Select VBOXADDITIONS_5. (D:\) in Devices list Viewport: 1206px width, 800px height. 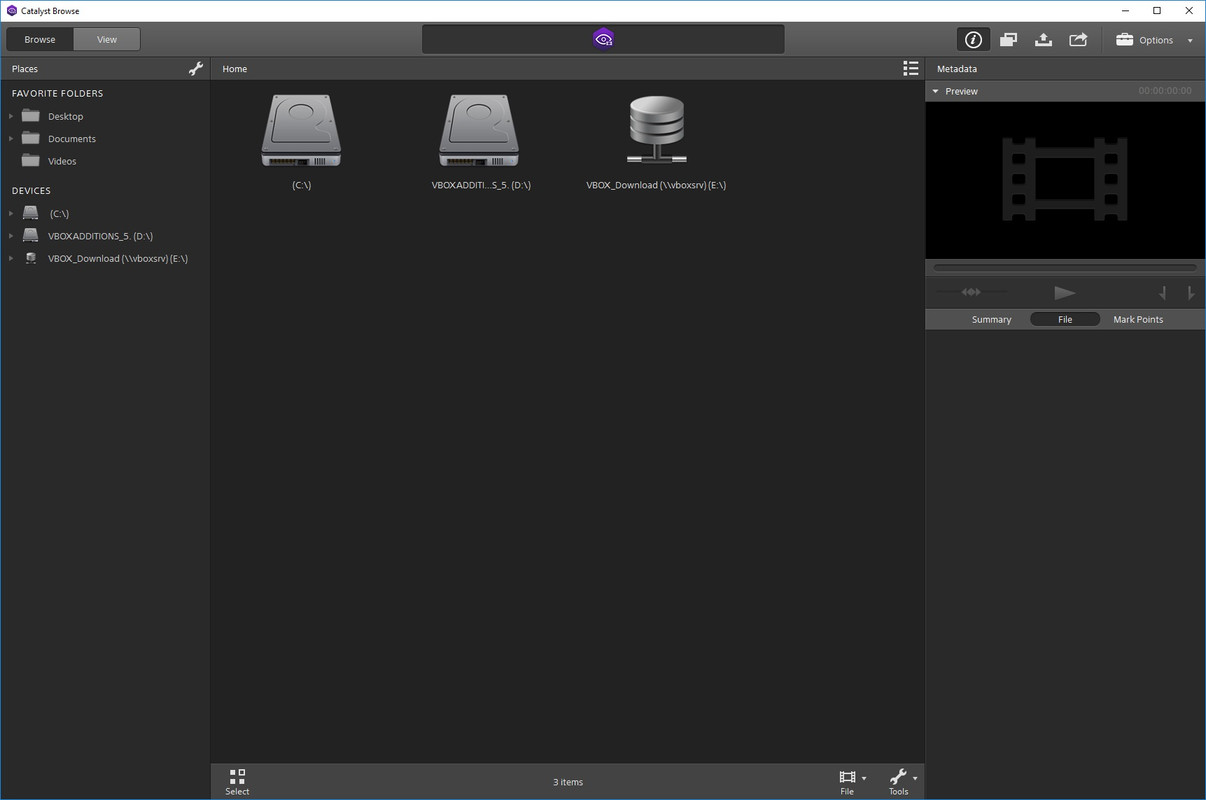click(100, 236)
